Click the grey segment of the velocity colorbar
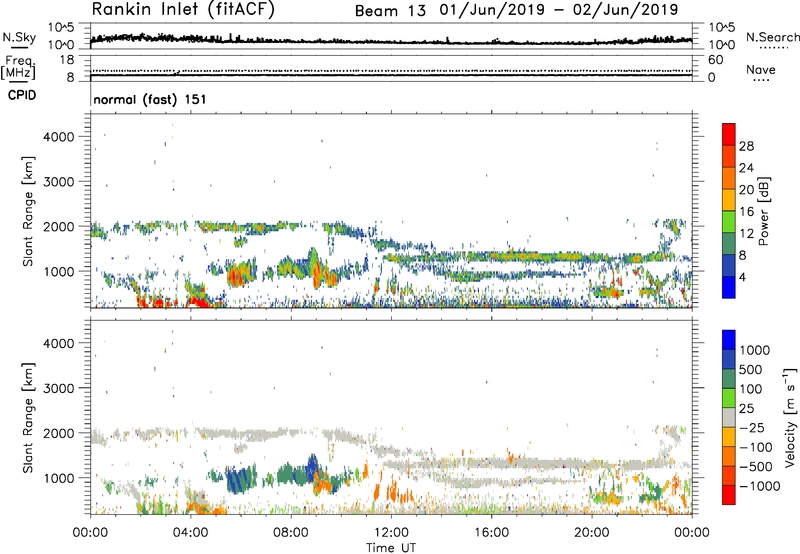Image resolution: width=800 pixels, height=554 pixels. (x=729, y=417)
